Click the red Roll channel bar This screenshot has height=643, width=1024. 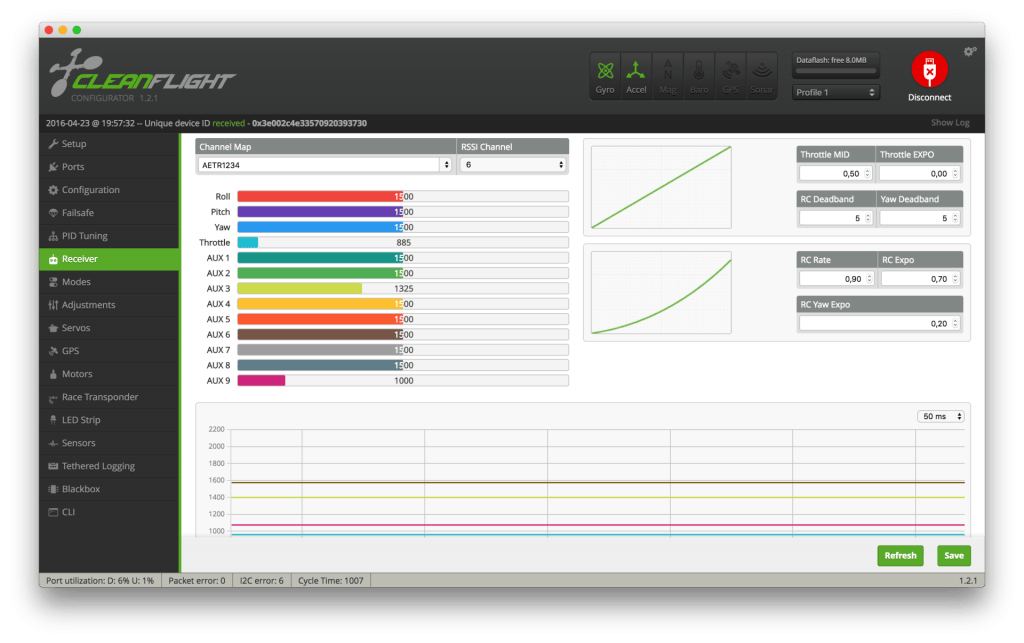click(403, 196)
